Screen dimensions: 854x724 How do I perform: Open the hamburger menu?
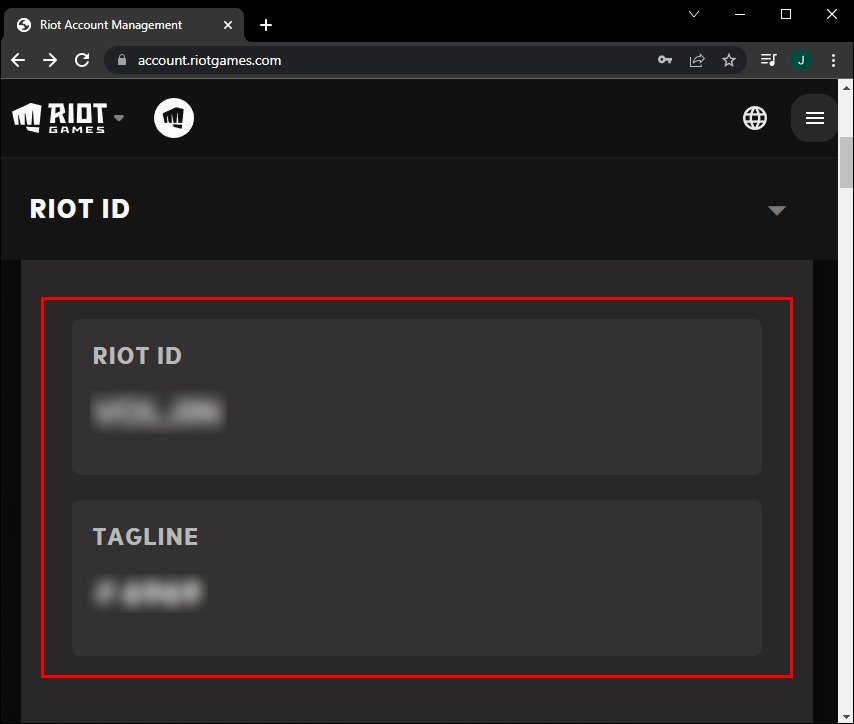point(814,118)
